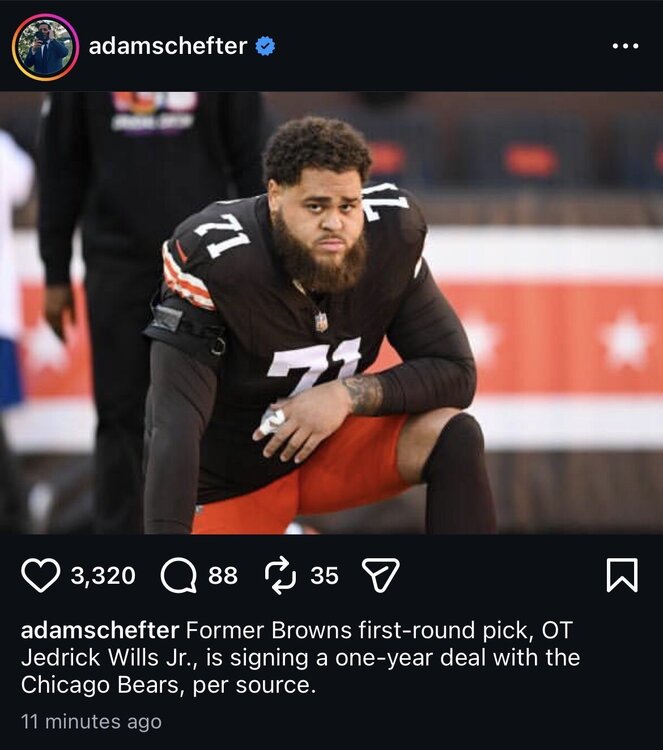
Task: Click the bold adamschefter name in the caption
Action: (100, 630)
